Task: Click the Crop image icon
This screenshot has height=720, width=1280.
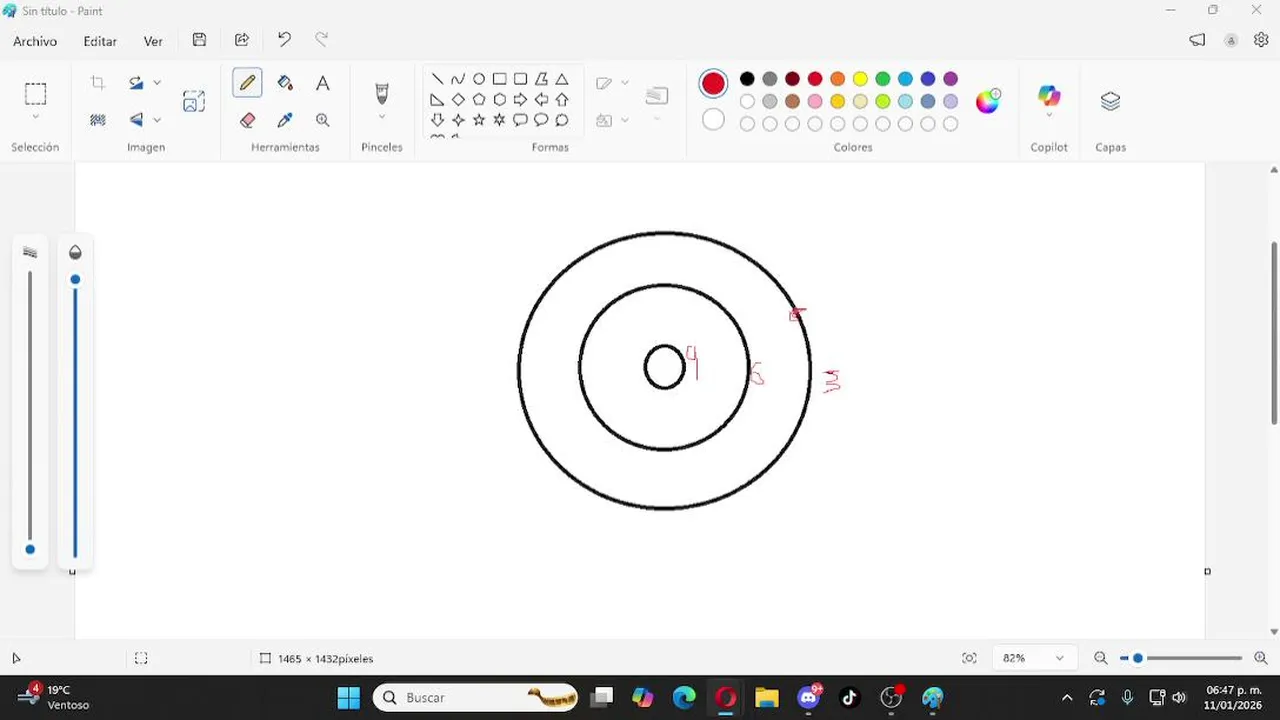Action: (98, 83)
